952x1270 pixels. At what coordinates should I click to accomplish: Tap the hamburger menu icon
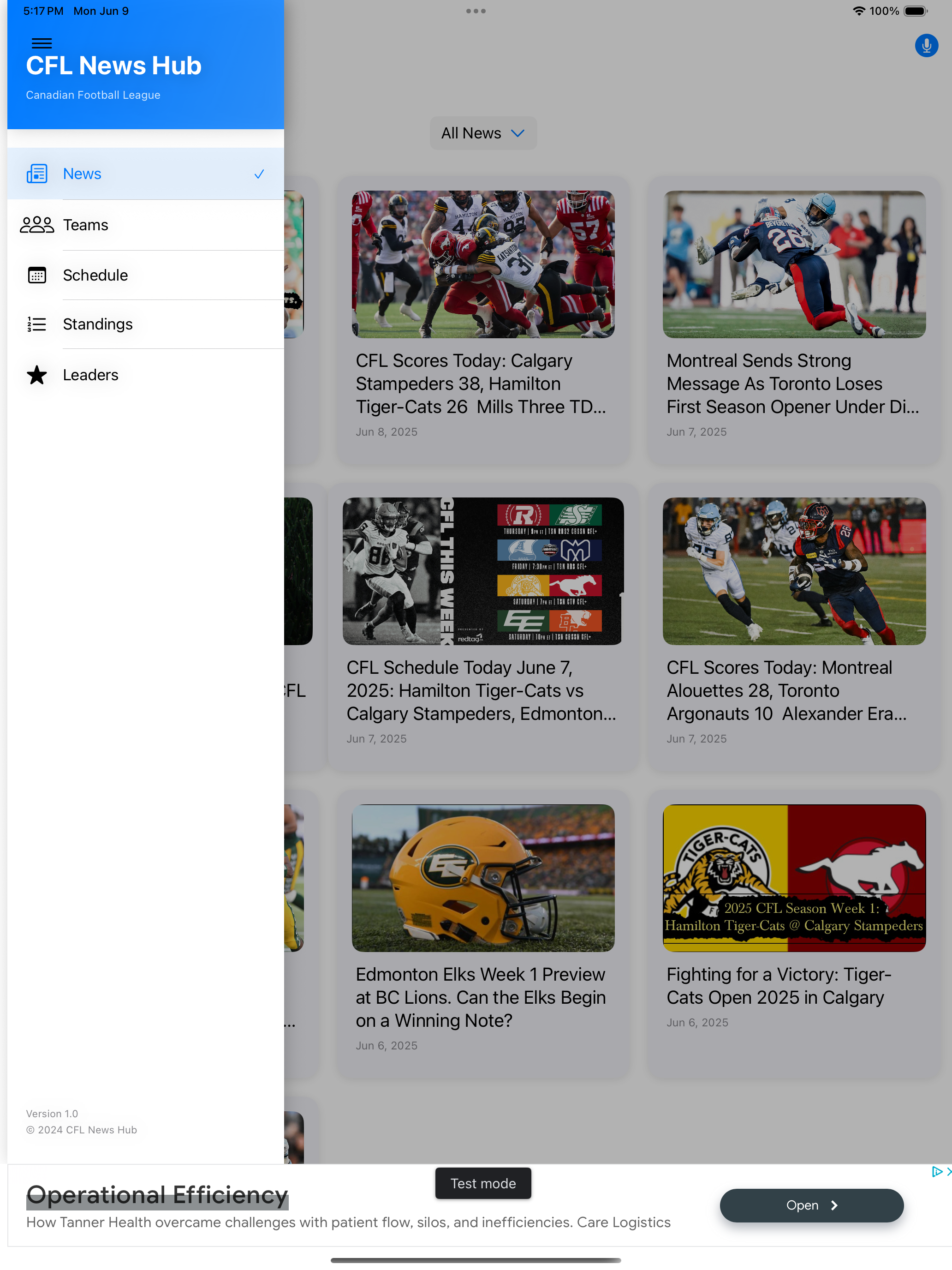point(42,44)
